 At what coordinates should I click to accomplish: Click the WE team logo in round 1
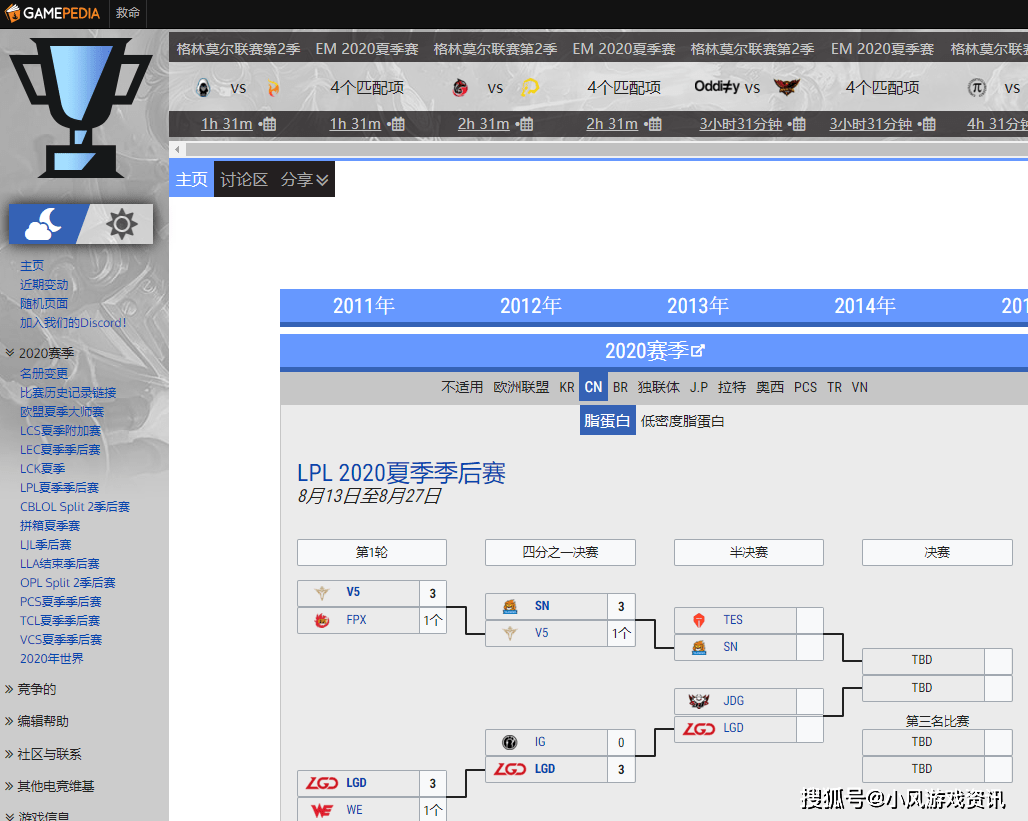[x=322, y=810]
